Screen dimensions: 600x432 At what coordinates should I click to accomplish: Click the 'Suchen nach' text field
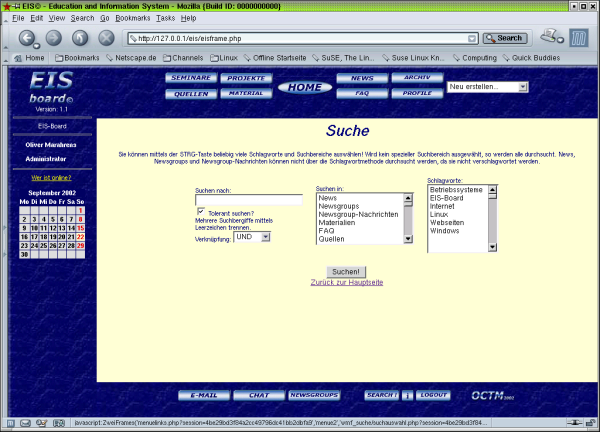(x=248, y=200)
